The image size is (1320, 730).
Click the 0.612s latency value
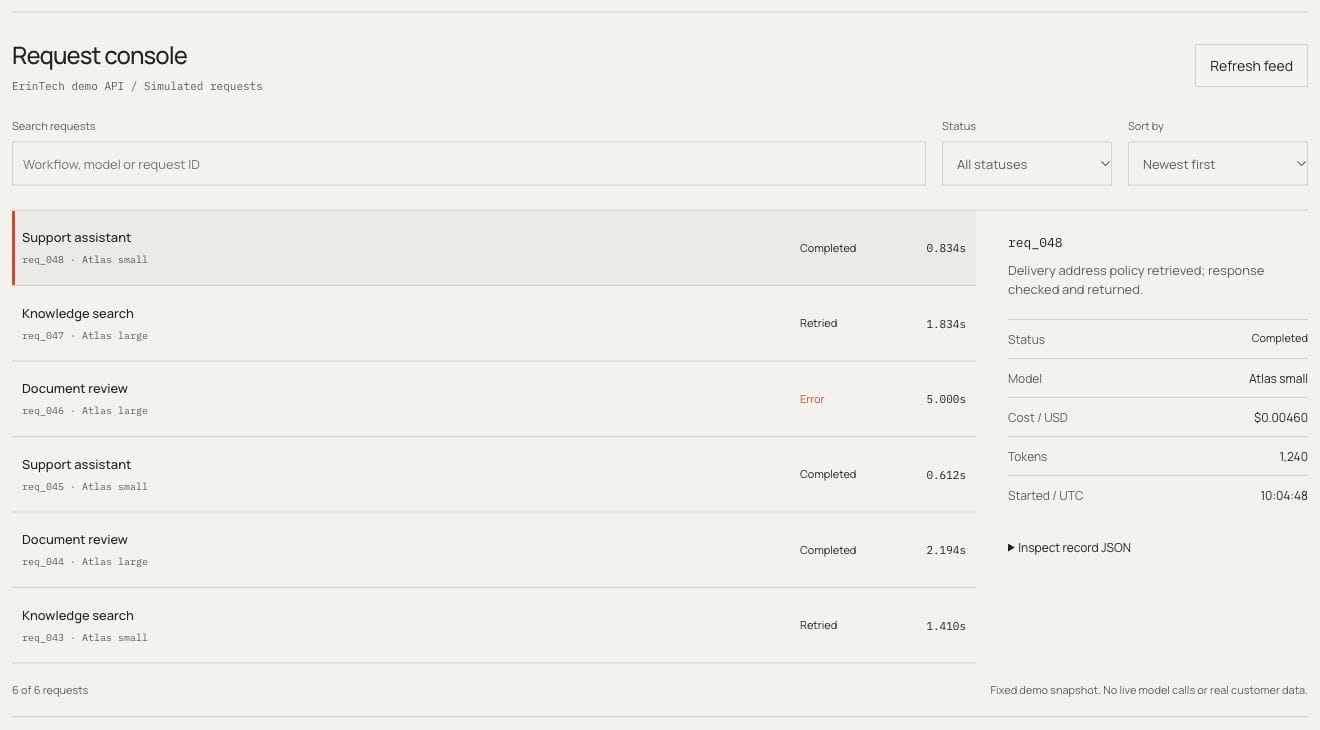coord(946,475)
